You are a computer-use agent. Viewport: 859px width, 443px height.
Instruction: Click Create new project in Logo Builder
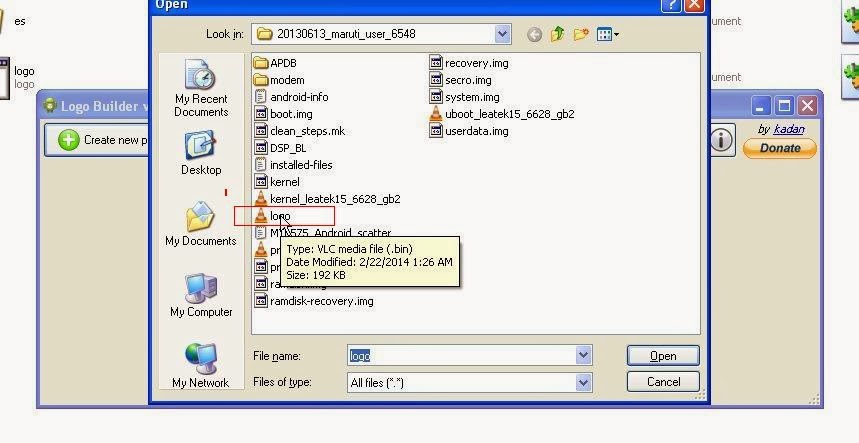98,140
